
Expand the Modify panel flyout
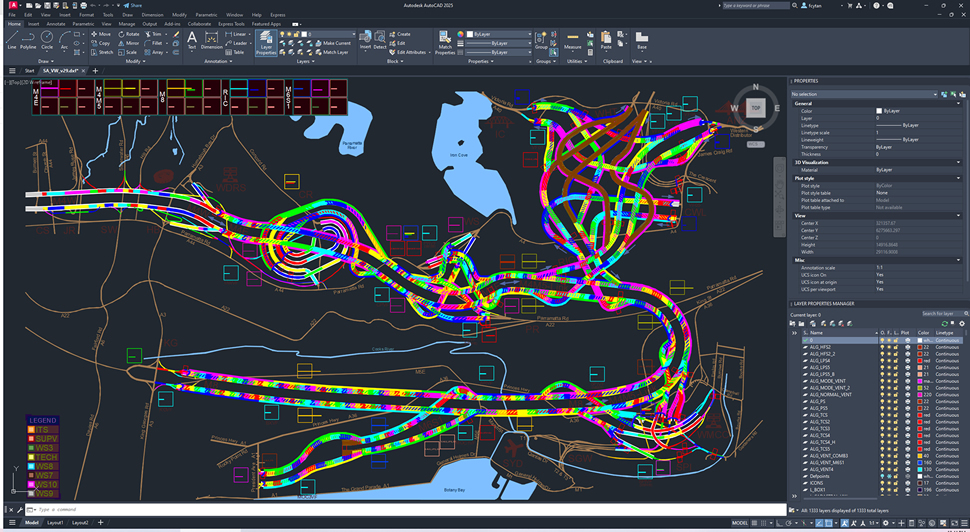point(135,61)
